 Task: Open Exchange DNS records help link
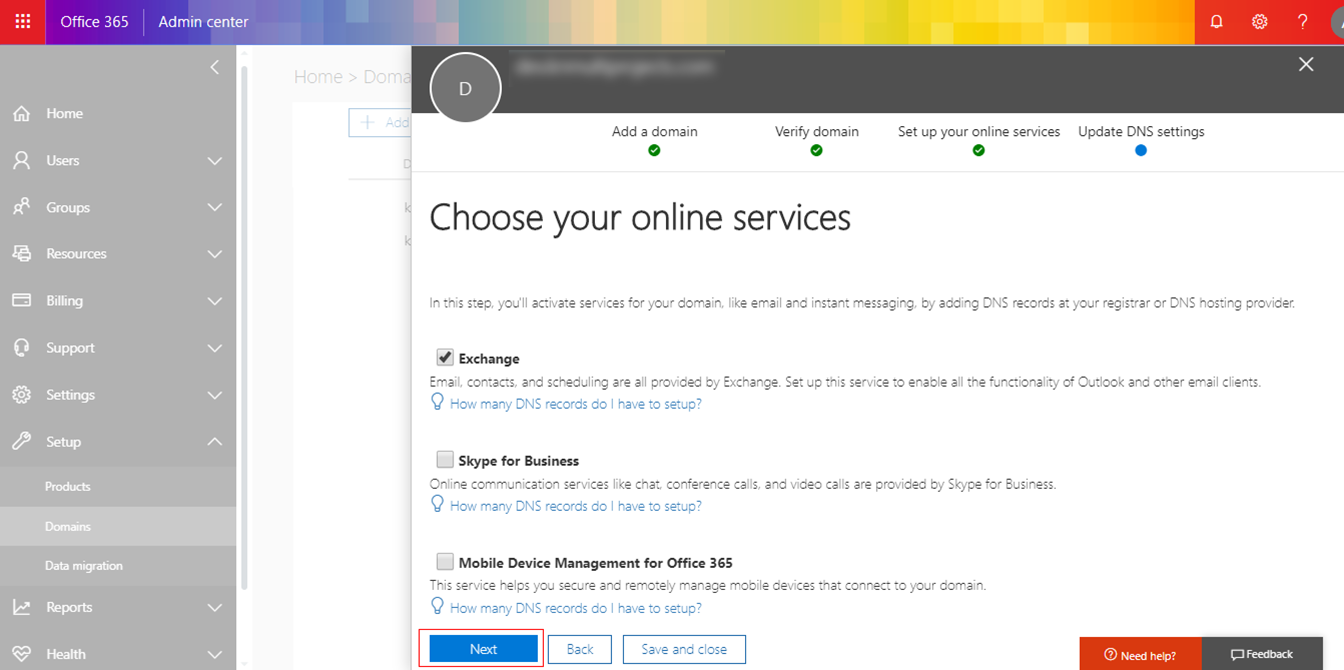coord(576,404)
